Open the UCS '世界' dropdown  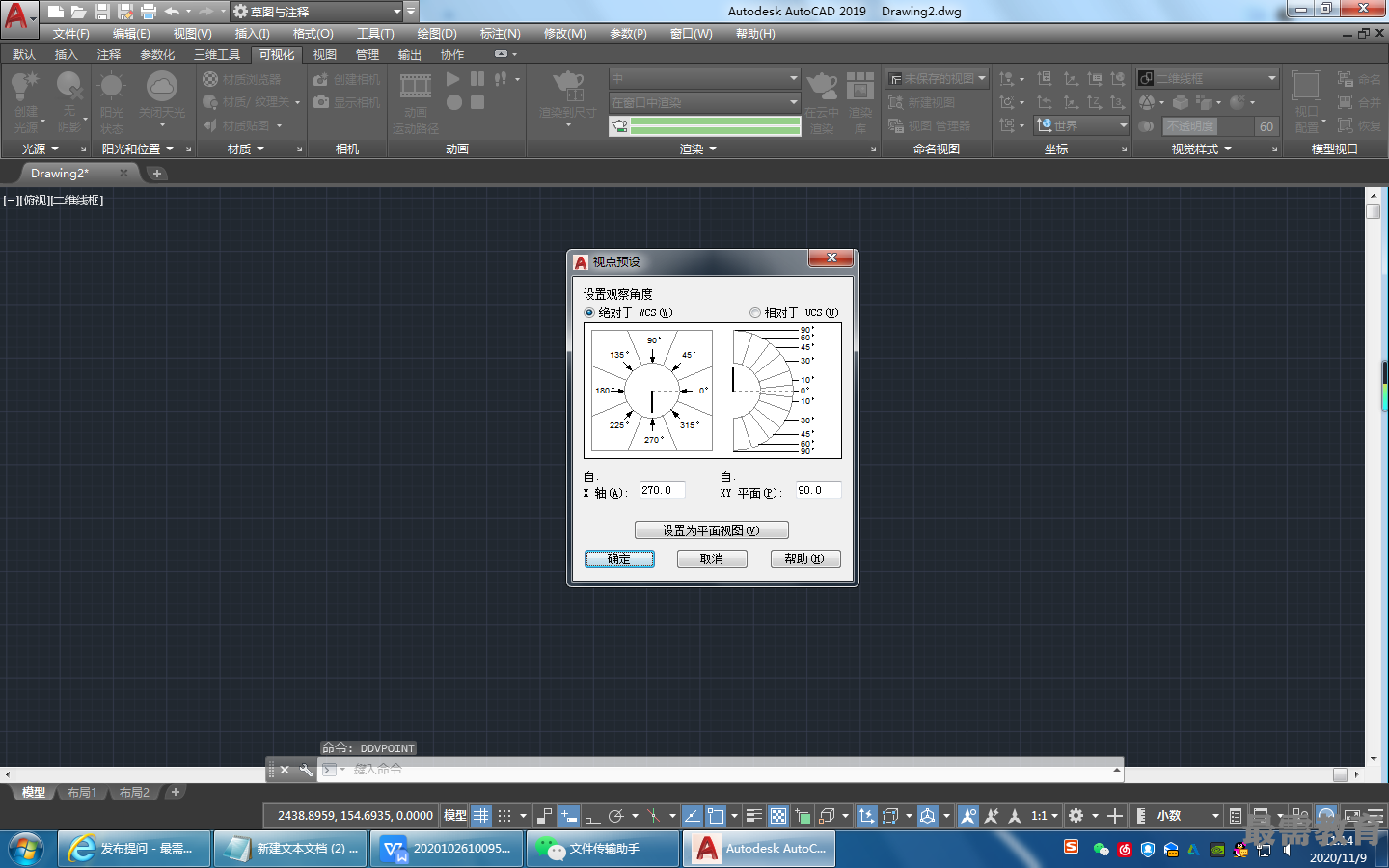coord(1081,125)
